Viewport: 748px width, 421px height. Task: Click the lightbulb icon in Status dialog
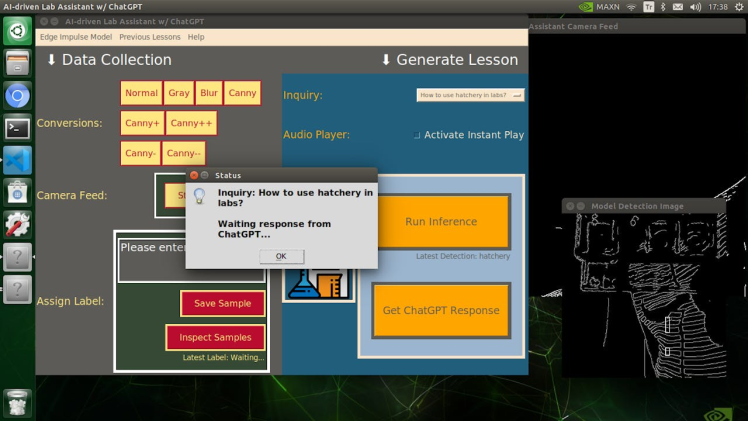click(x=199, y=195)
